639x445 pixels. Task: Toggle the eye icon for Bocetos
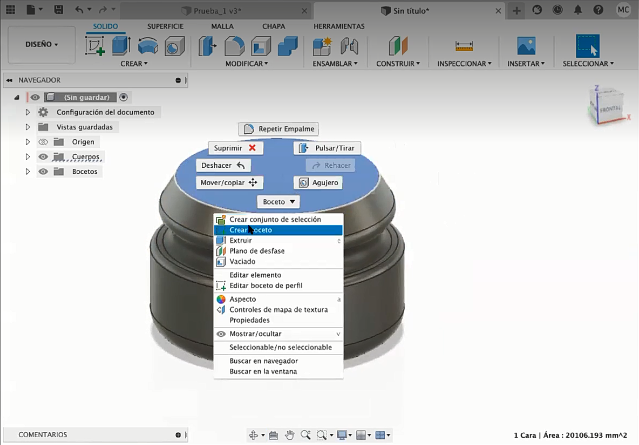coord(43,172)
